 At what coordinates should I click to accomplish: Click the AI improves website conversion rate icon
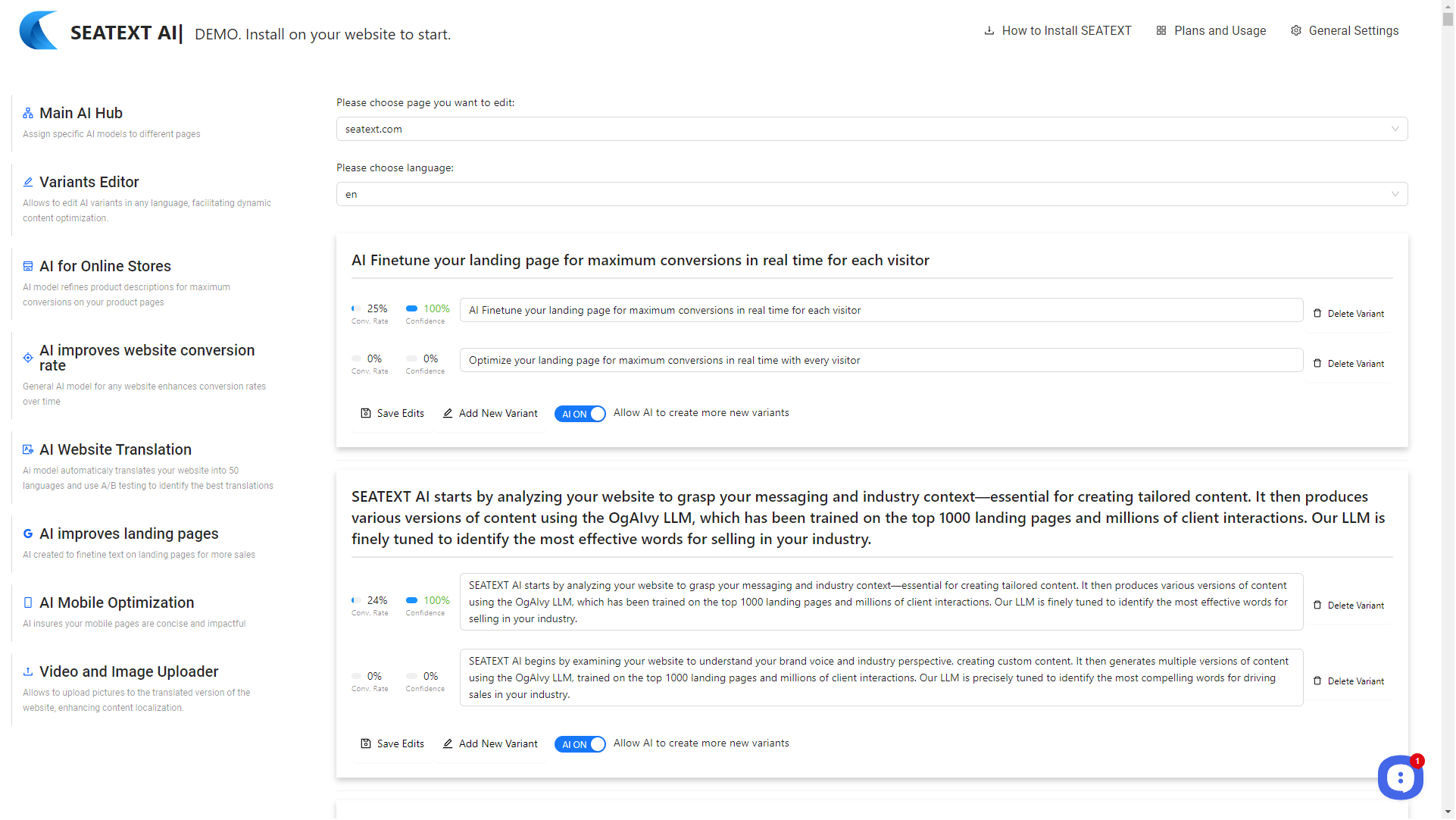tap(28, 358)
